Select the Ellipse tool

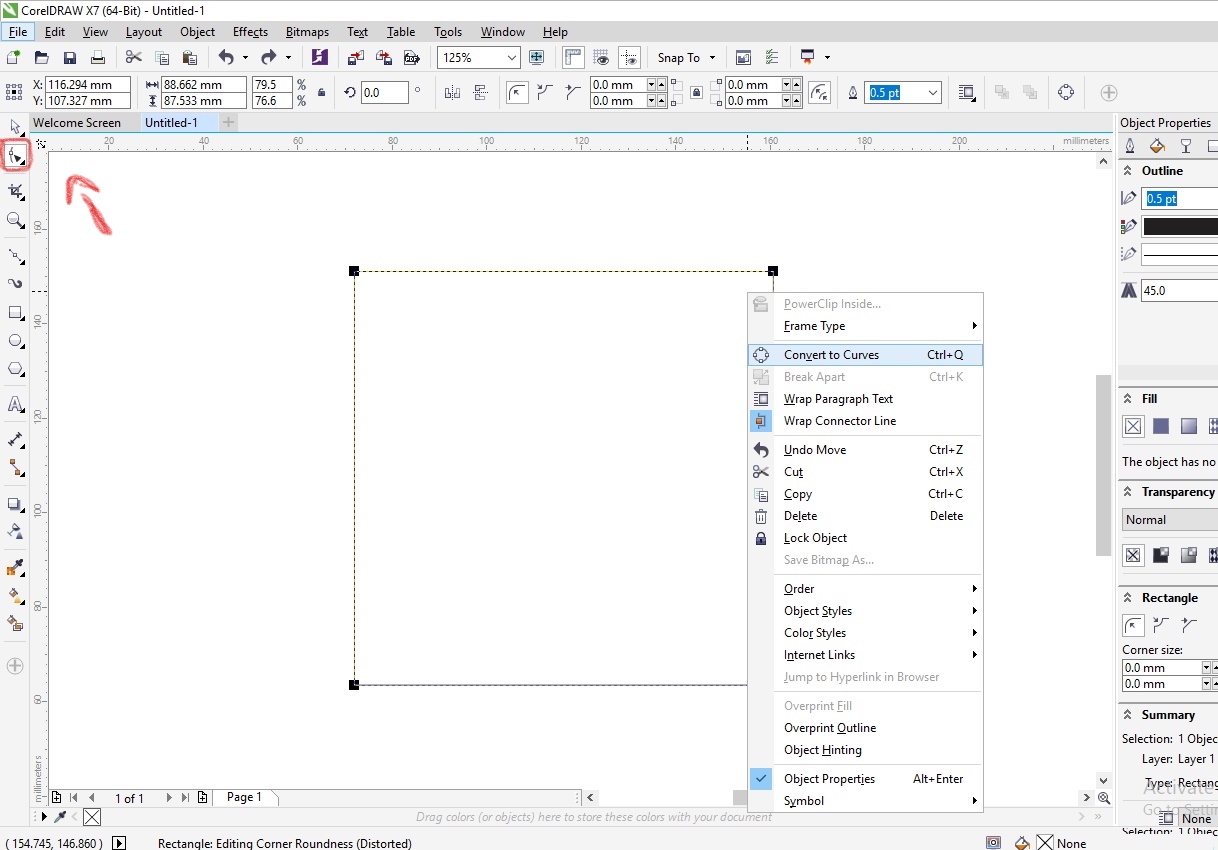[16, 341]
